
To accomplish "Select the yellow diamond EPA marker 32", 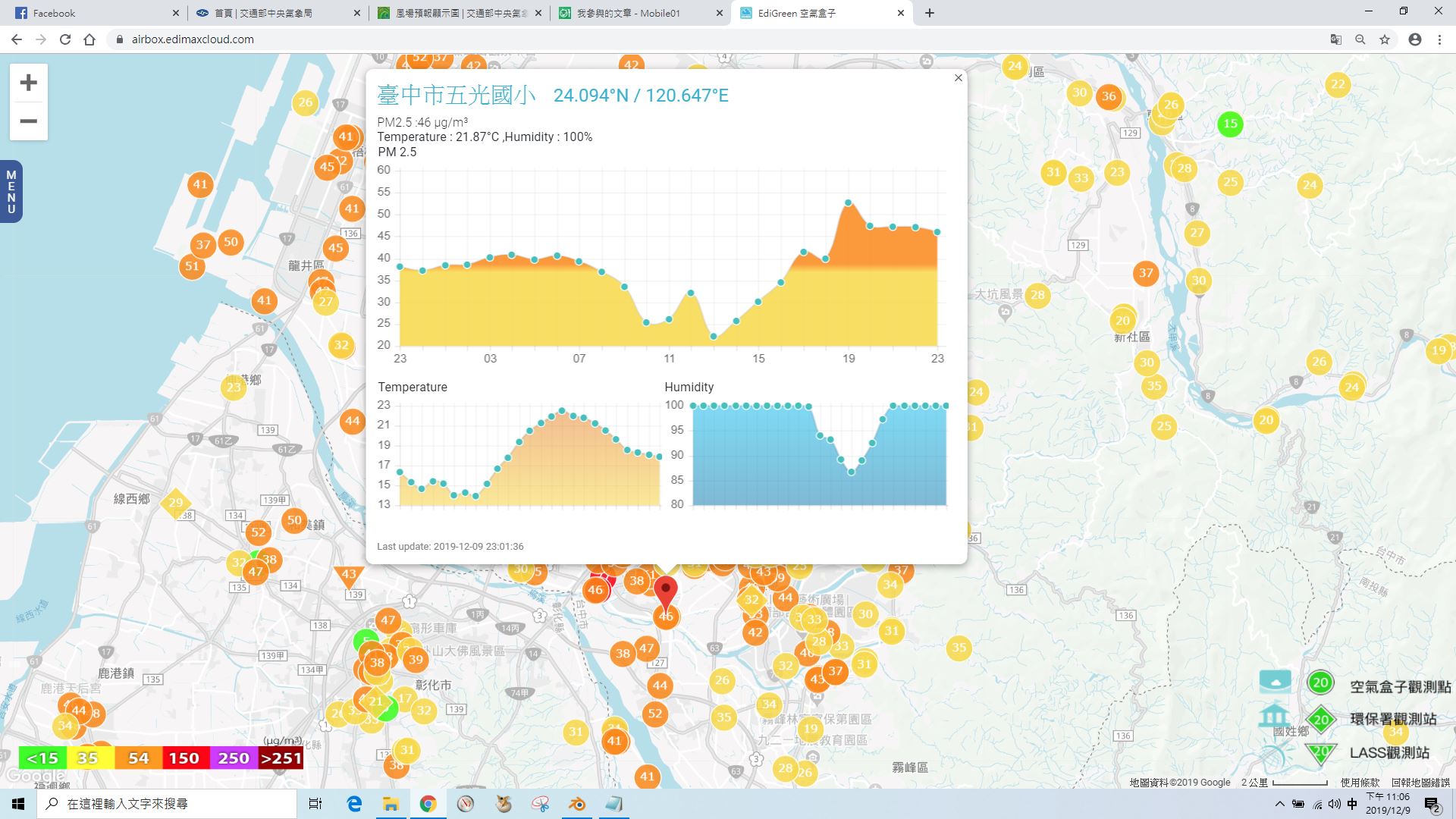I will [752, 600].
